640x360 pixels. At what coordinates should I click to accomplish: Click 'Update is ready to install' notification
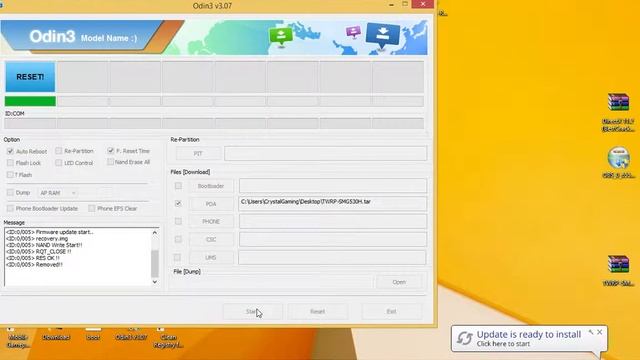point(529,338)
